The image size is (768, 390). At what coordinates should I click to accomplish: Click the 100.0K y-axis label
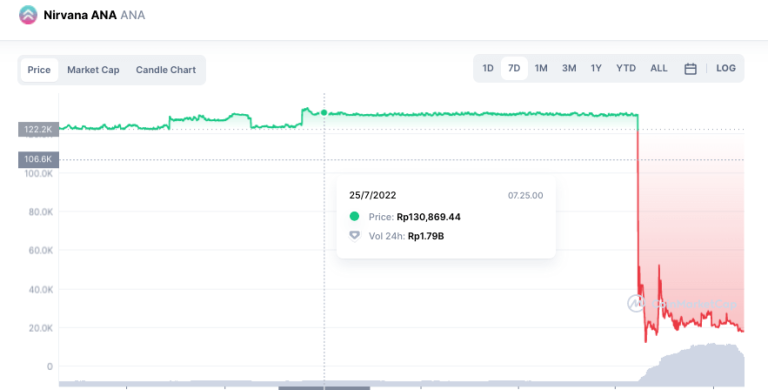39,174
